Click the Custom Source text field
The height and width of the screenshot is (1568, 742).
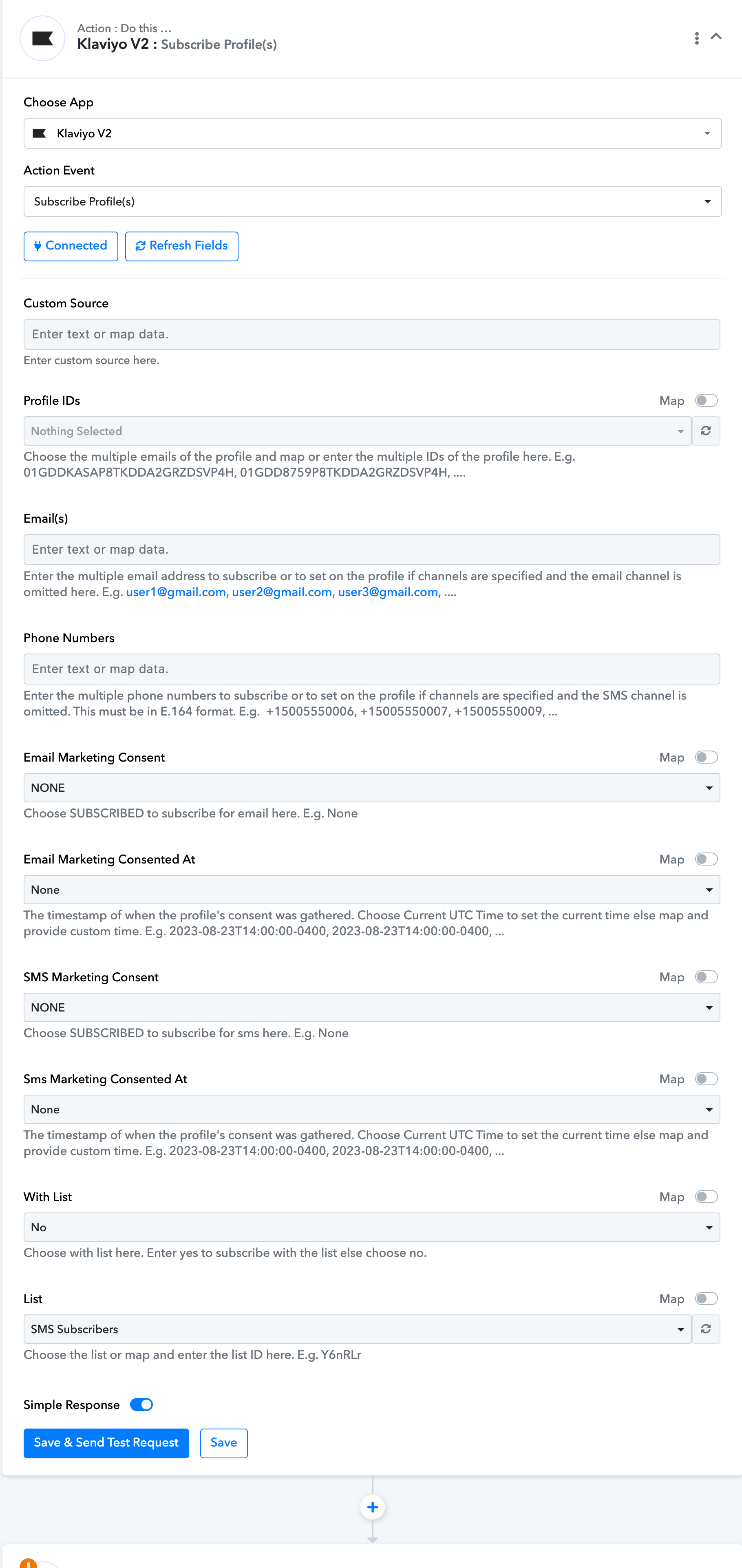371,334
